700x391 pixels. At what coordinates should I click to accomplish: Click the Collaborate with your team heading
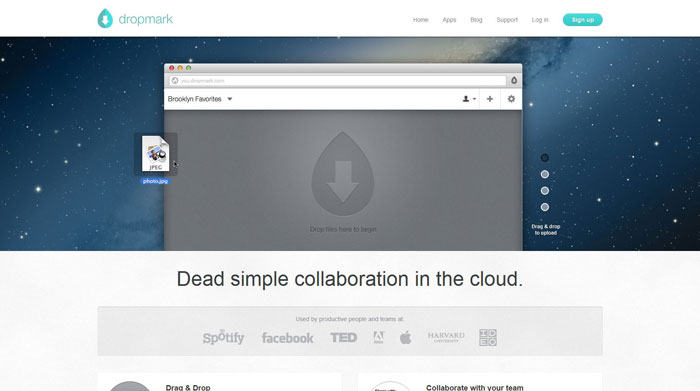[x=475, y=387]
